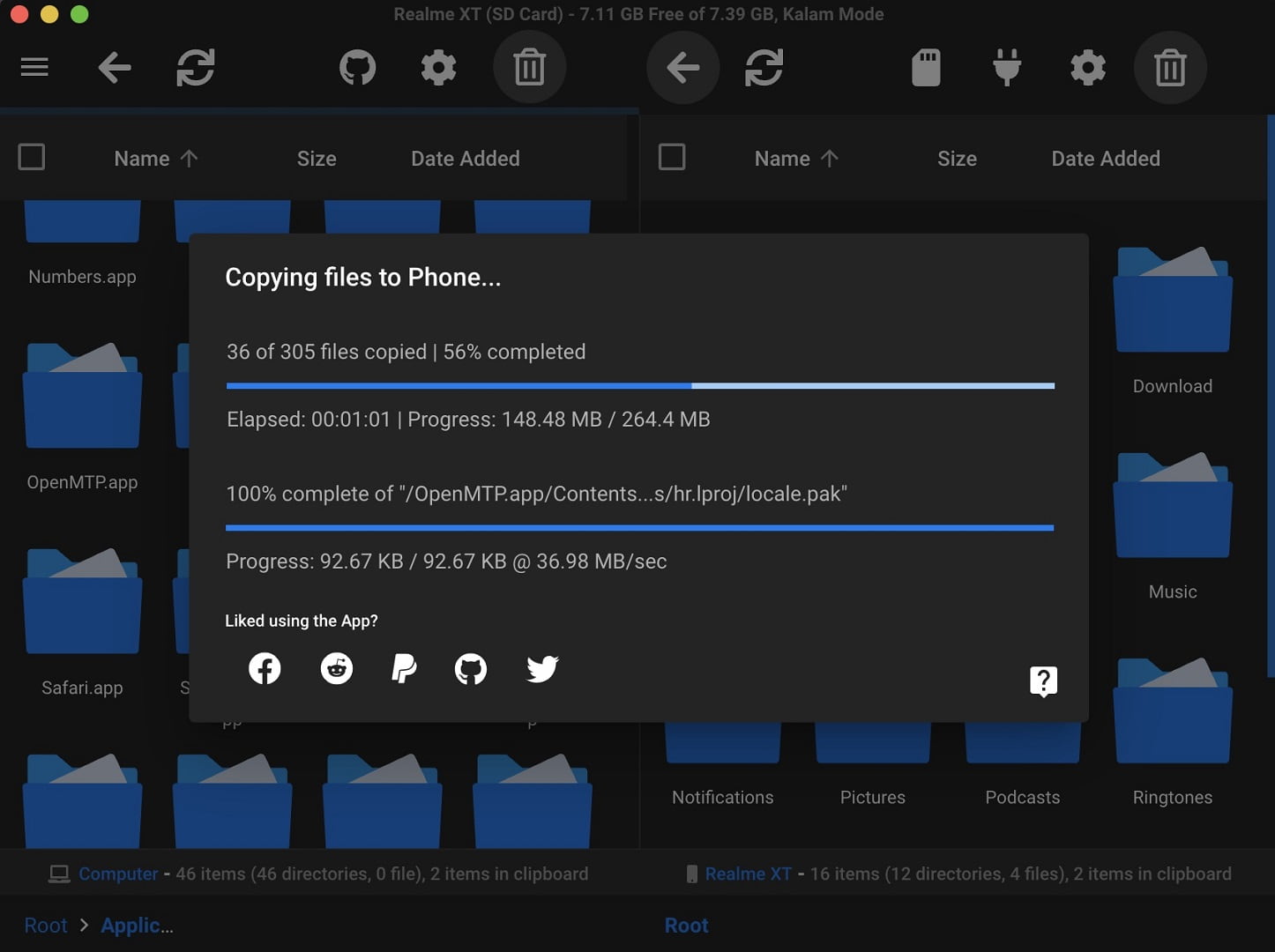Image resolution: width=1275 pixels, height=952 pixels.
Task: Refresh the left computer pane
Action: pyautogui.click(x=196, y=67)
